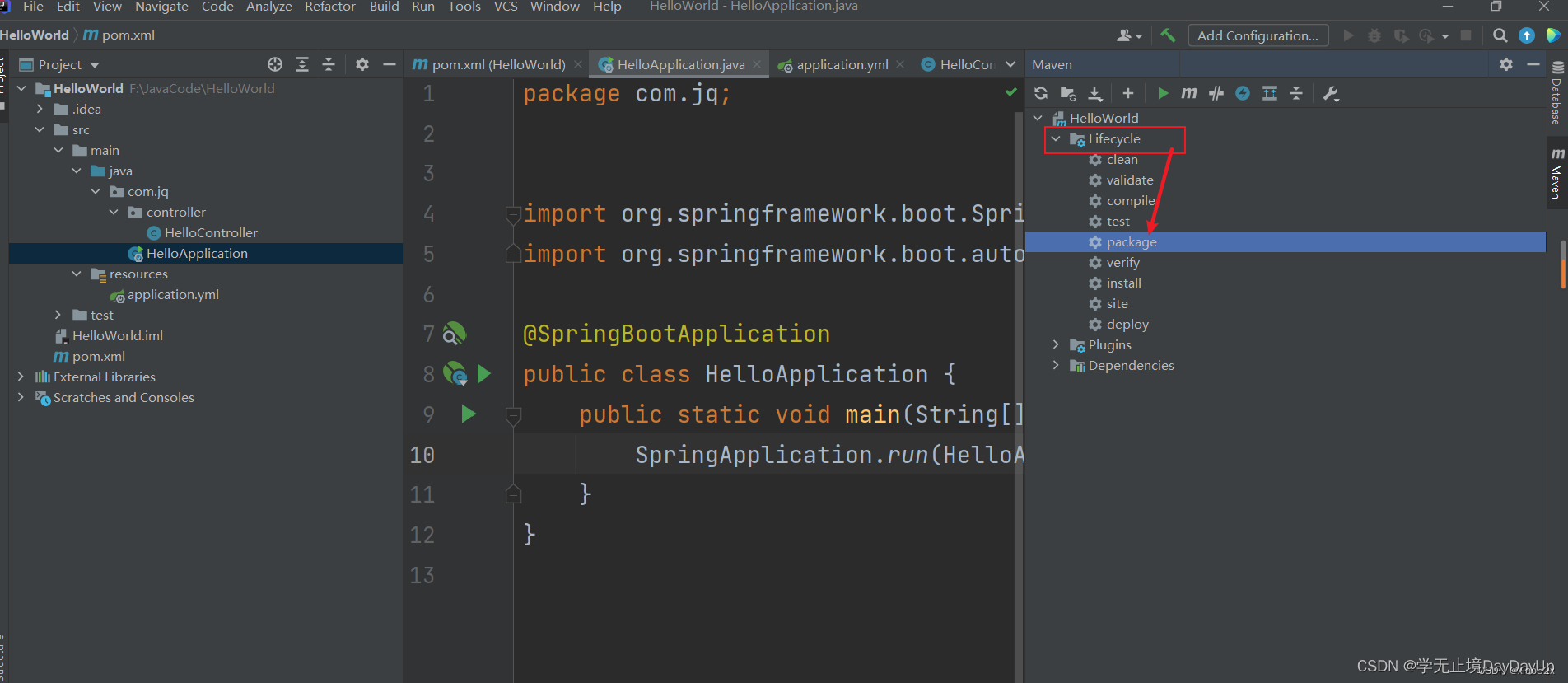Open the VCS menu

(x=506, y=7)
